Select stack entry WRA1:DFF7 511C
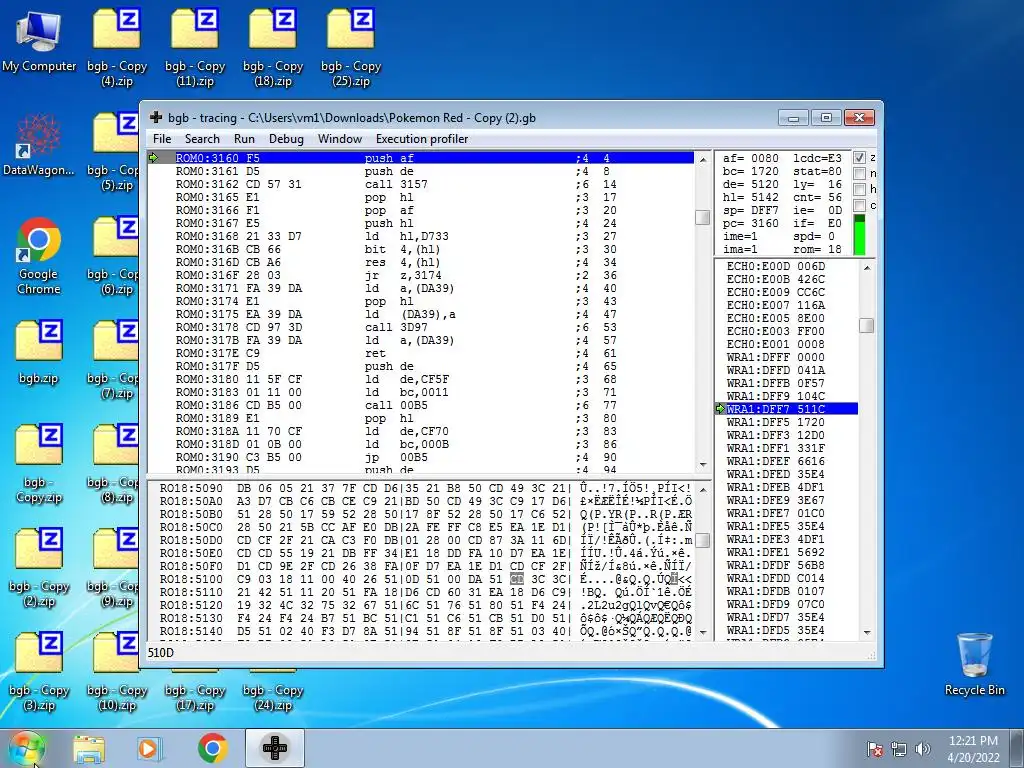This screenshot has height=768, width=1024. click(x=786, y=409)
